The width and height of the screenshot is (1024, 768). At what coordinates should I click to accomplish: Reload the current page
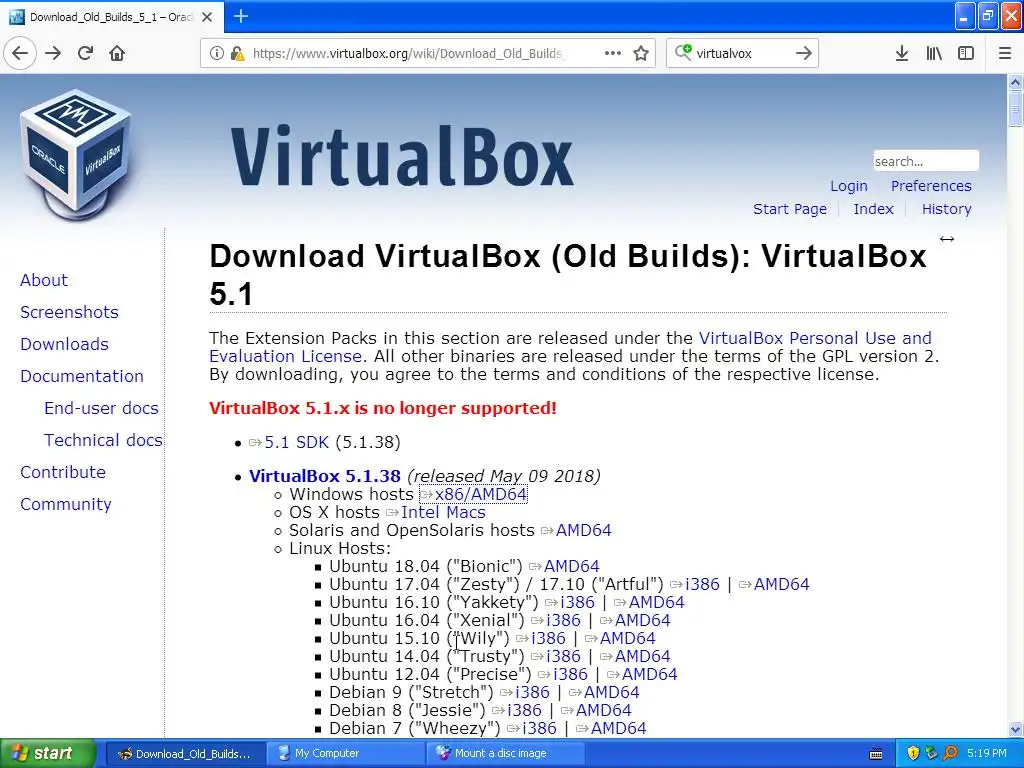click(x=86, y=53)
